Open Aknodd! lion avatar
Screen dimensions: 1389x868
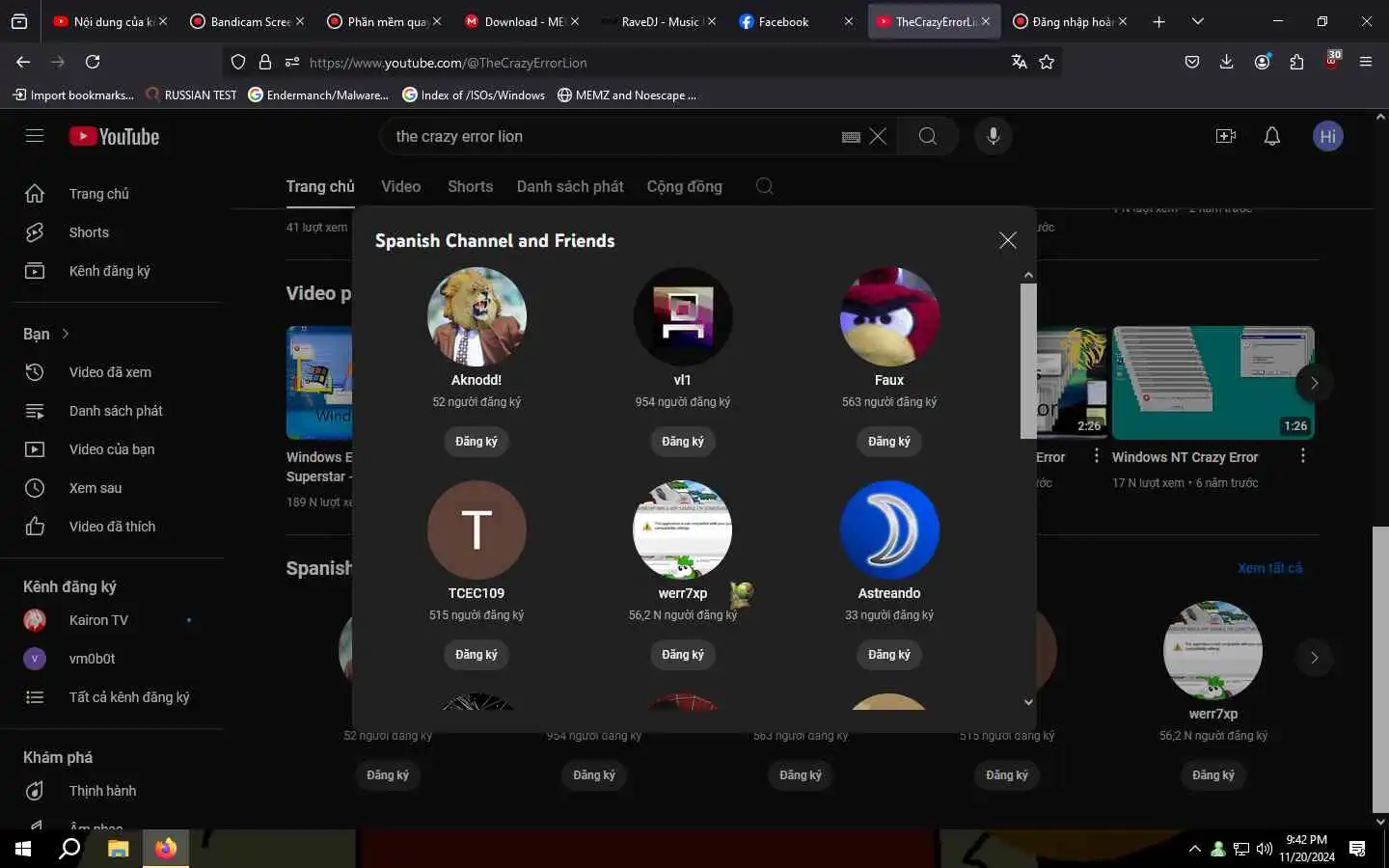tap(477, 316)
